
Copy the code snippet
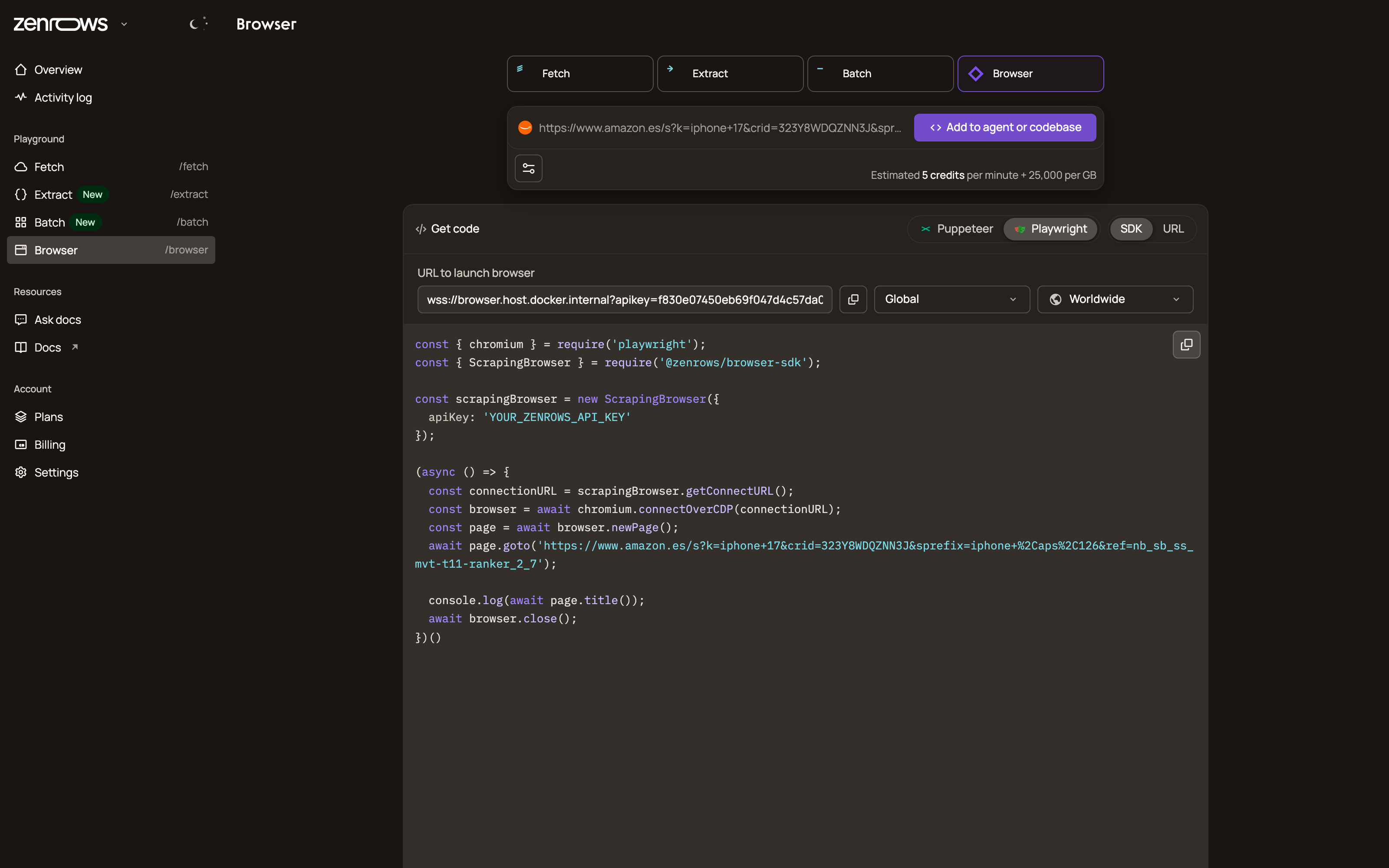click(1186, 345)
